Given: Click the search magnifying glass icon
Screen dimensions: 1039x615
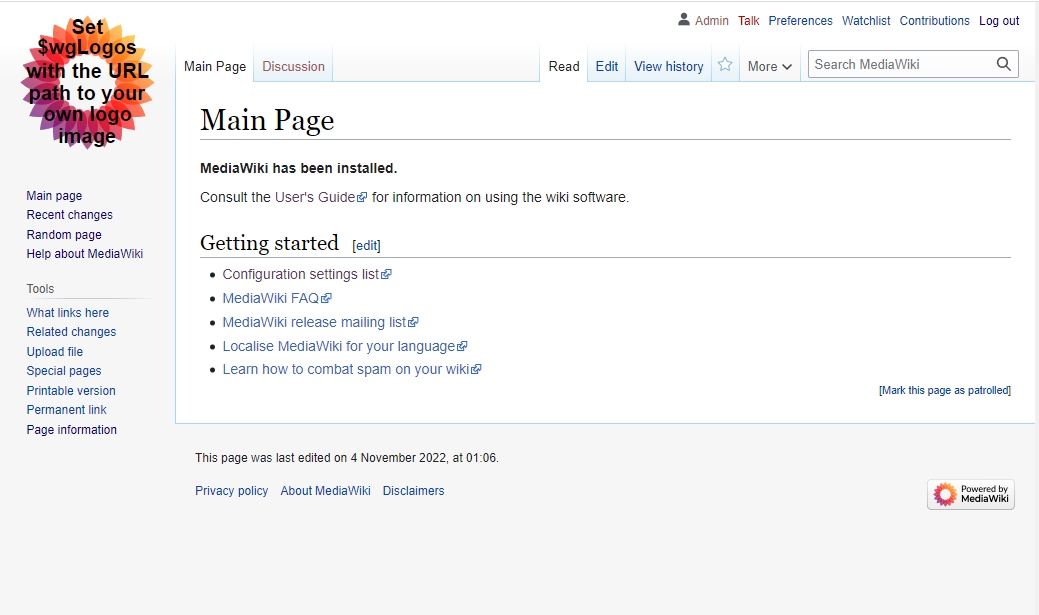Looking at the screenshot, I should pyautogui.click(x=1003, y=64).
